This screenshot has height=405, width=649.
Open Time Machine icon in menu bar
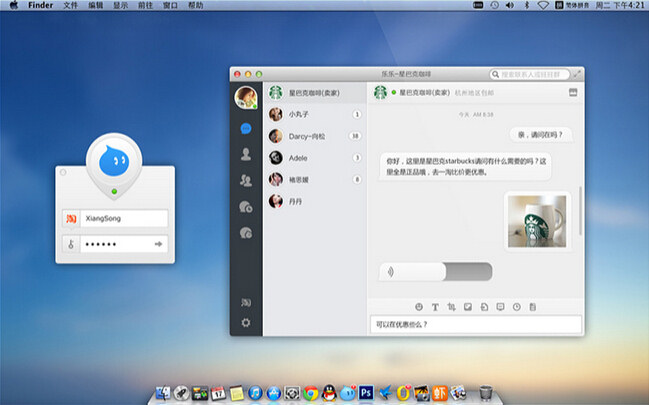(494, 5)
